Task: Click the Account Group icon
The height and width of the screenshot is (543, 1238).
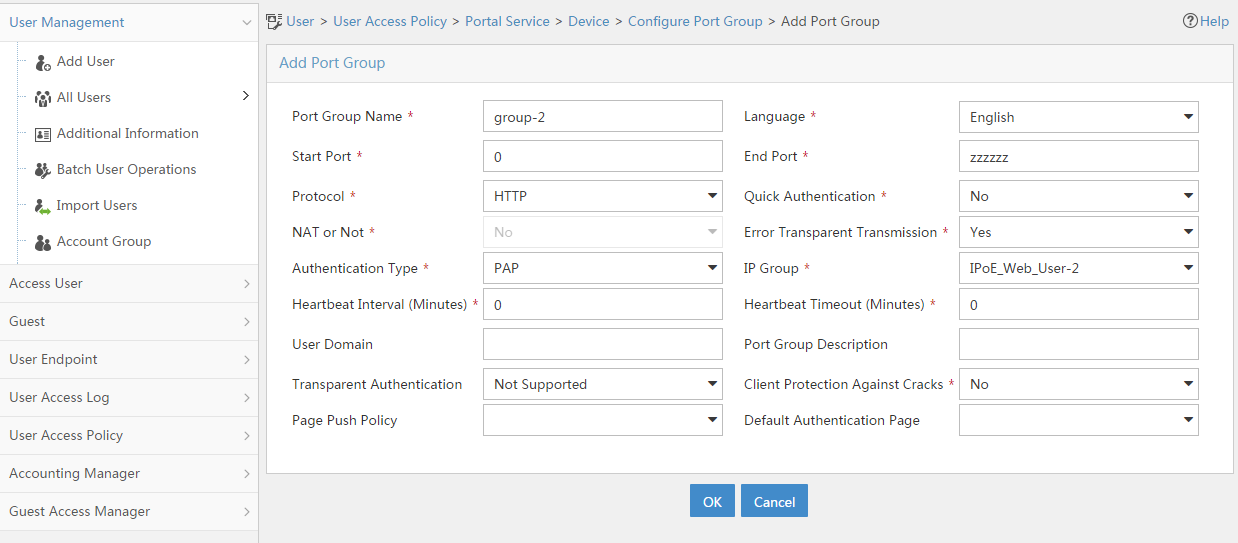Action: pos(43,242)
